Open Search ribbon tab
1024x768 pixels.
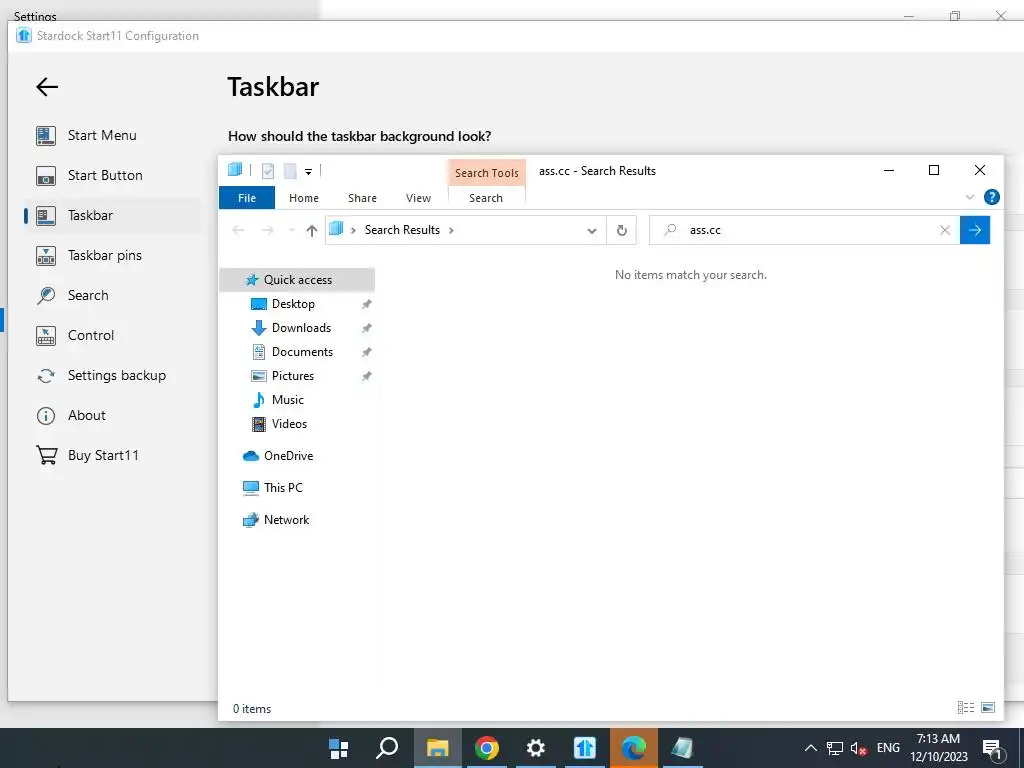(x=486, y=198)
